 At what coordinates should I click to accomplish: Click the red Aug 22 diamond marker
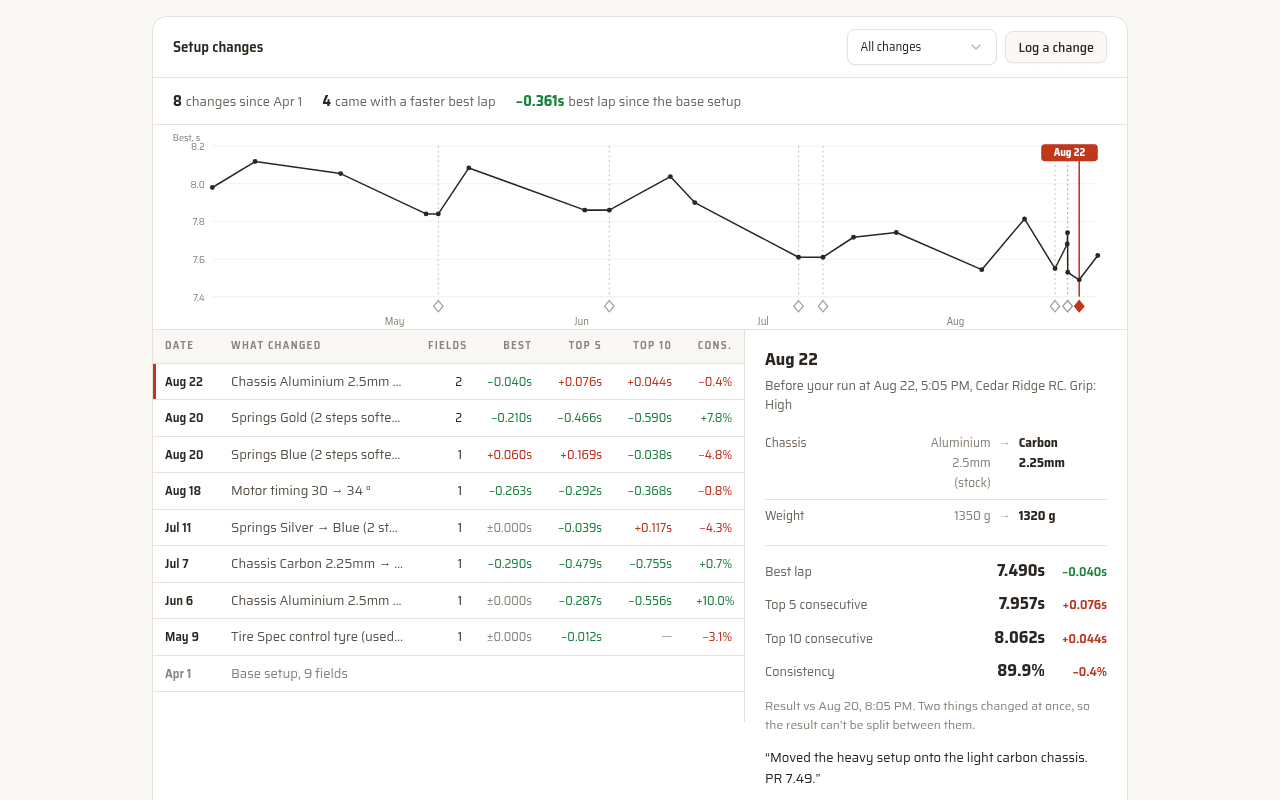(1079, 306)
